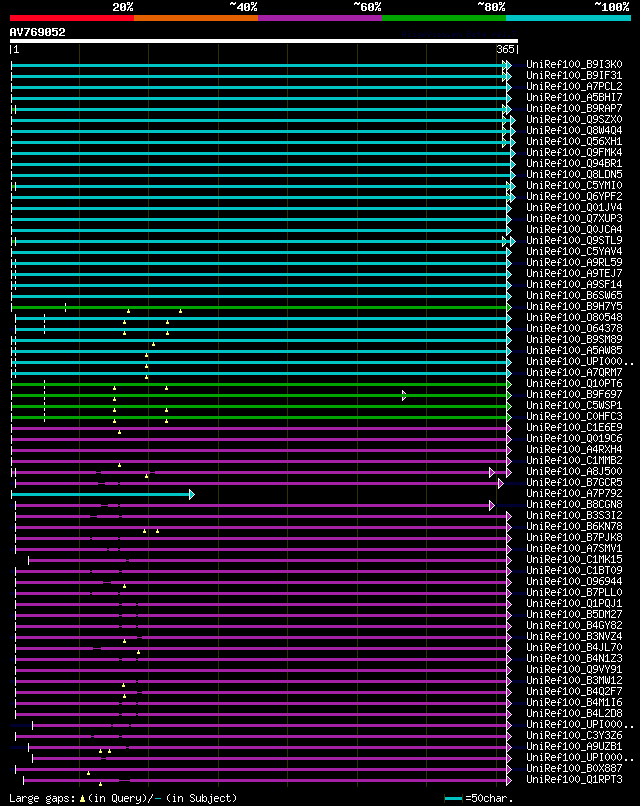
Task: Click the short cyan alignment bar for A7P792
Action: tap(101, 494)
